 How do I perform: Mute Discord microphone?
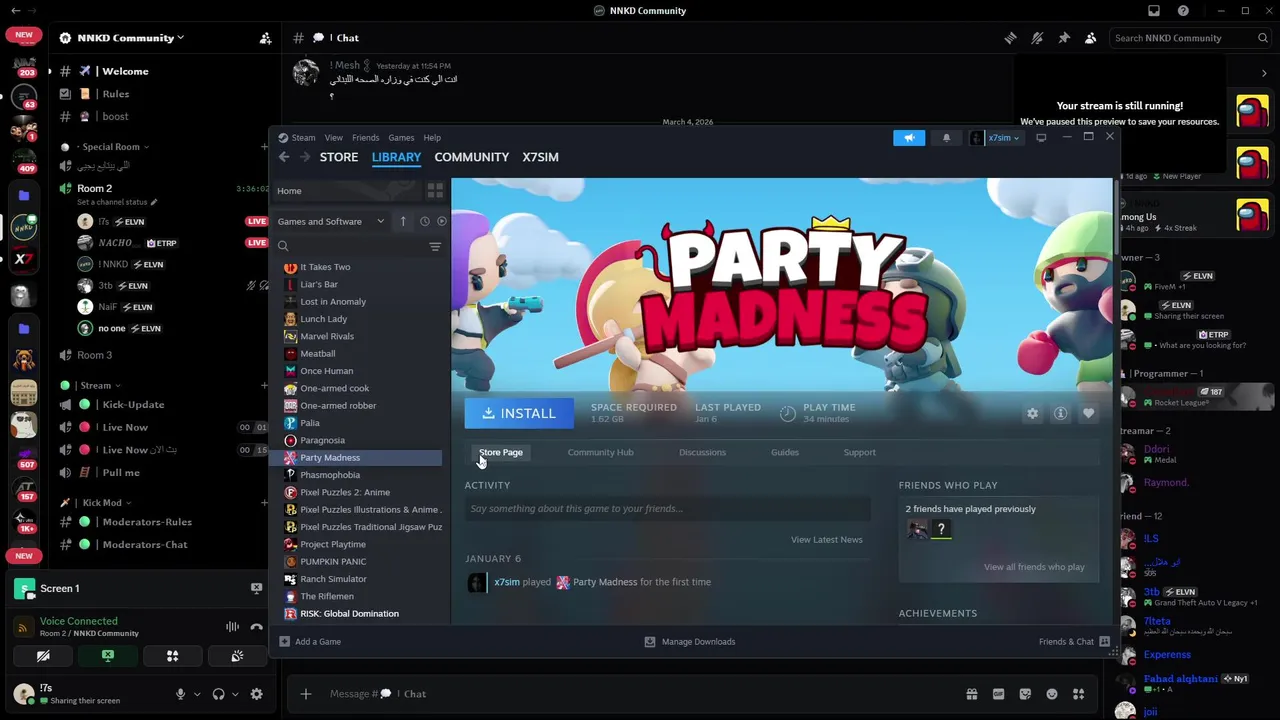[180, 694]
